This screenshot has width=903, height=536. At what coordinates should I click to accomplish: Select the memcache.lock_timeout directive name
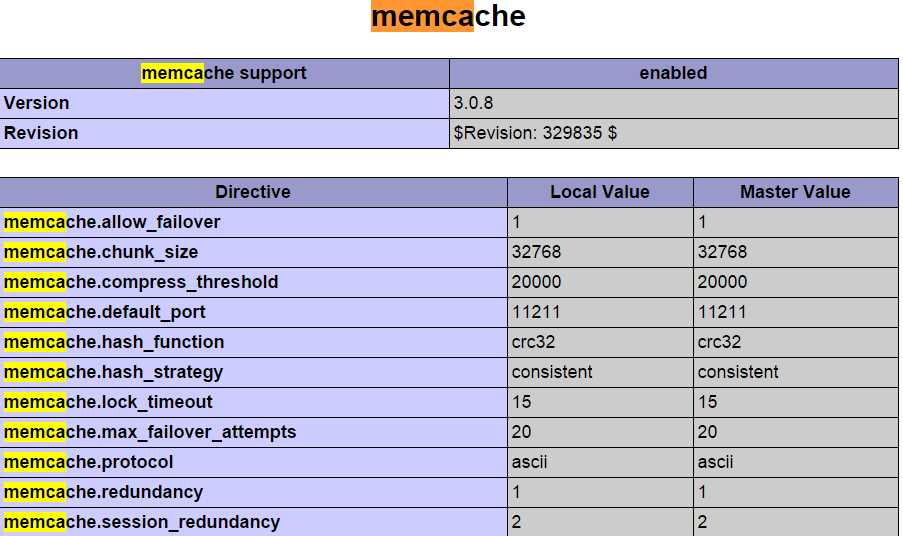coord(108,402)
